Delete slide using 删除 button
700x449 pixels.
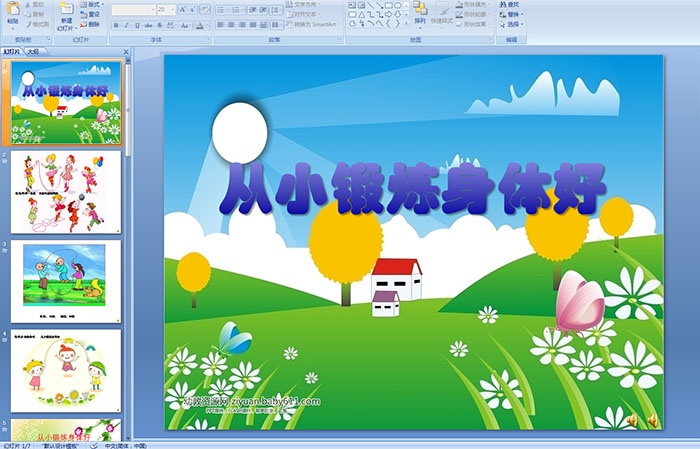(90, 24)
